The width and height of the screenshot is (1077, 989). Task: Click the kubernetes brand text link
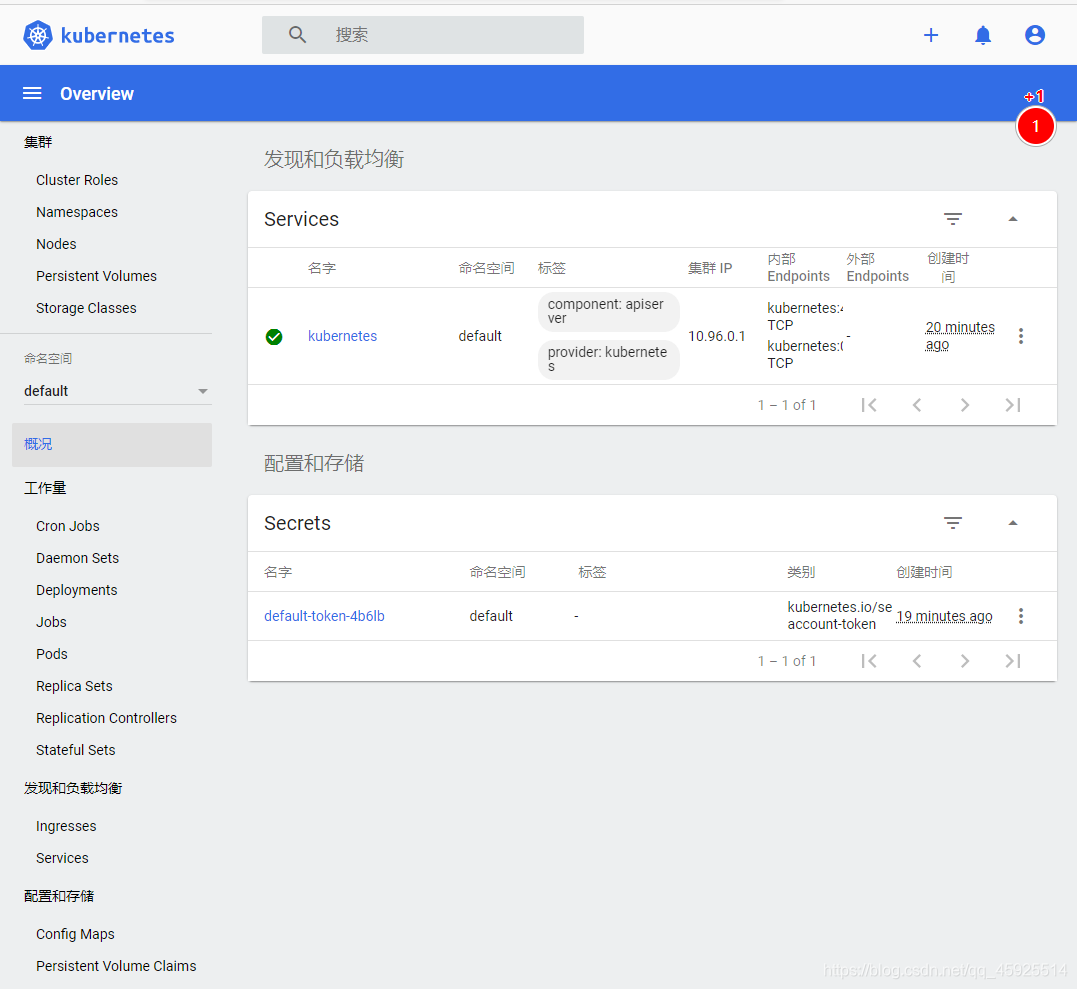point(117,36)
